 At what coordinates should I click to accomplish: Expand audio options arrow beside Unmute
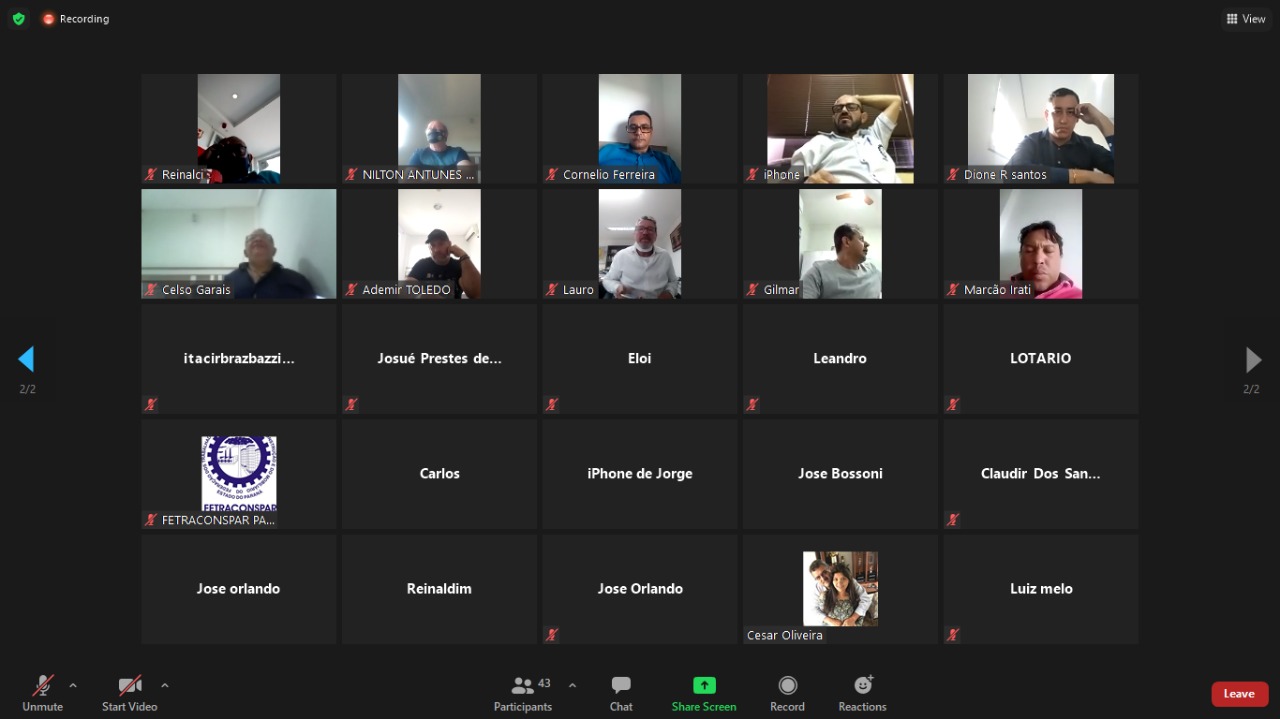(x=73, y=685)
